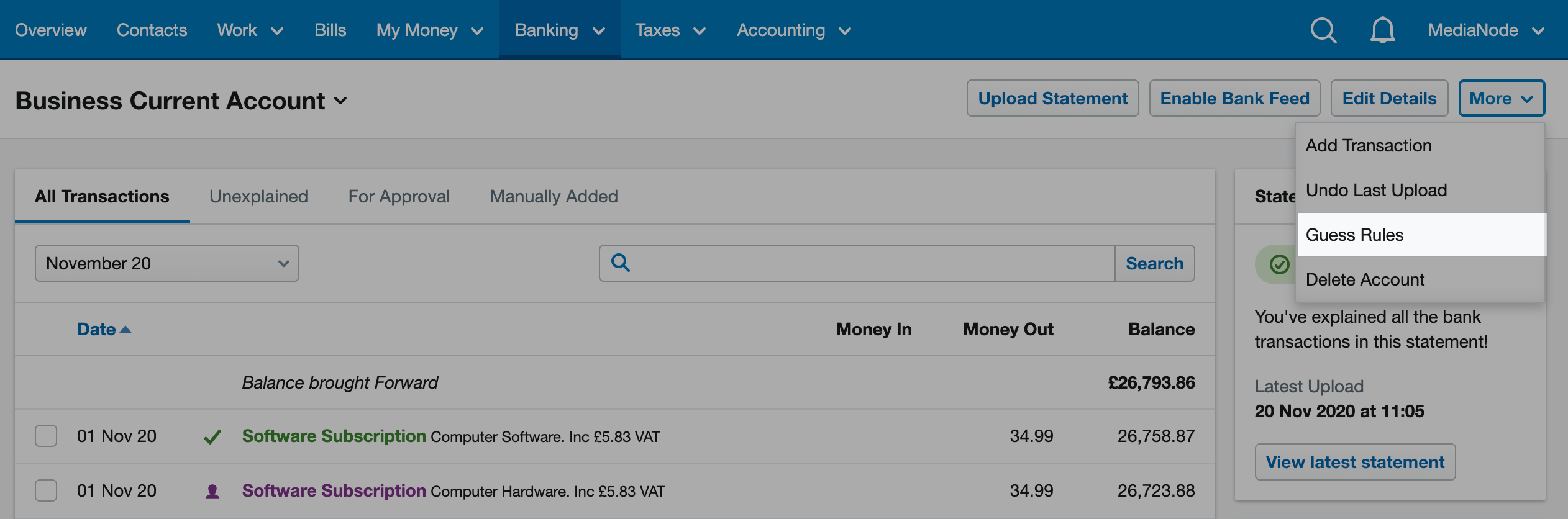The width and height of the screenshot is (1568, 519).
Task: Collapse the More dropdown button
Action: point(1502,98)
